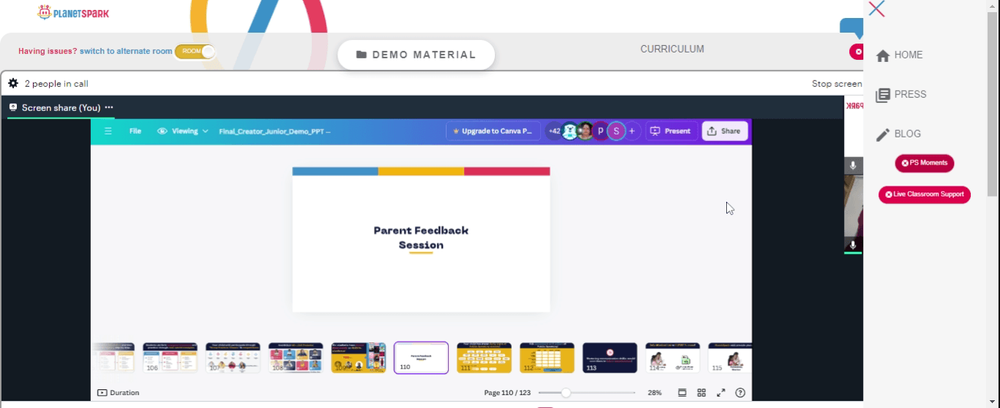Open the DEMO MATERIAL tab
The height and width of the screenshot is (408, 1000).
pos(416,55)
